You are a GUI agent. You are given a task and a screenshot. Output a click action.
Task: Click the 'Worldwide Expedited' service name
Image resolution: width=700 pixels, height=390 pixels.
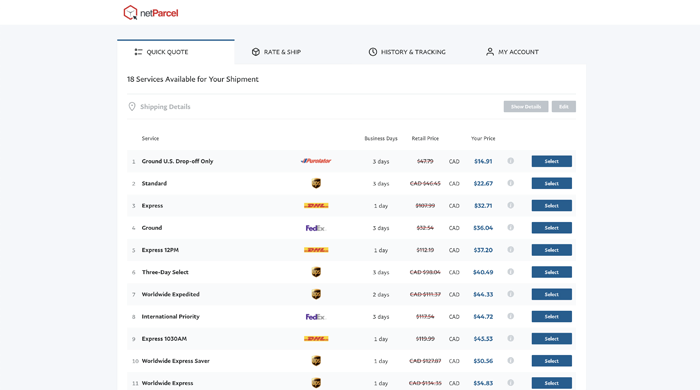point(171,295)
